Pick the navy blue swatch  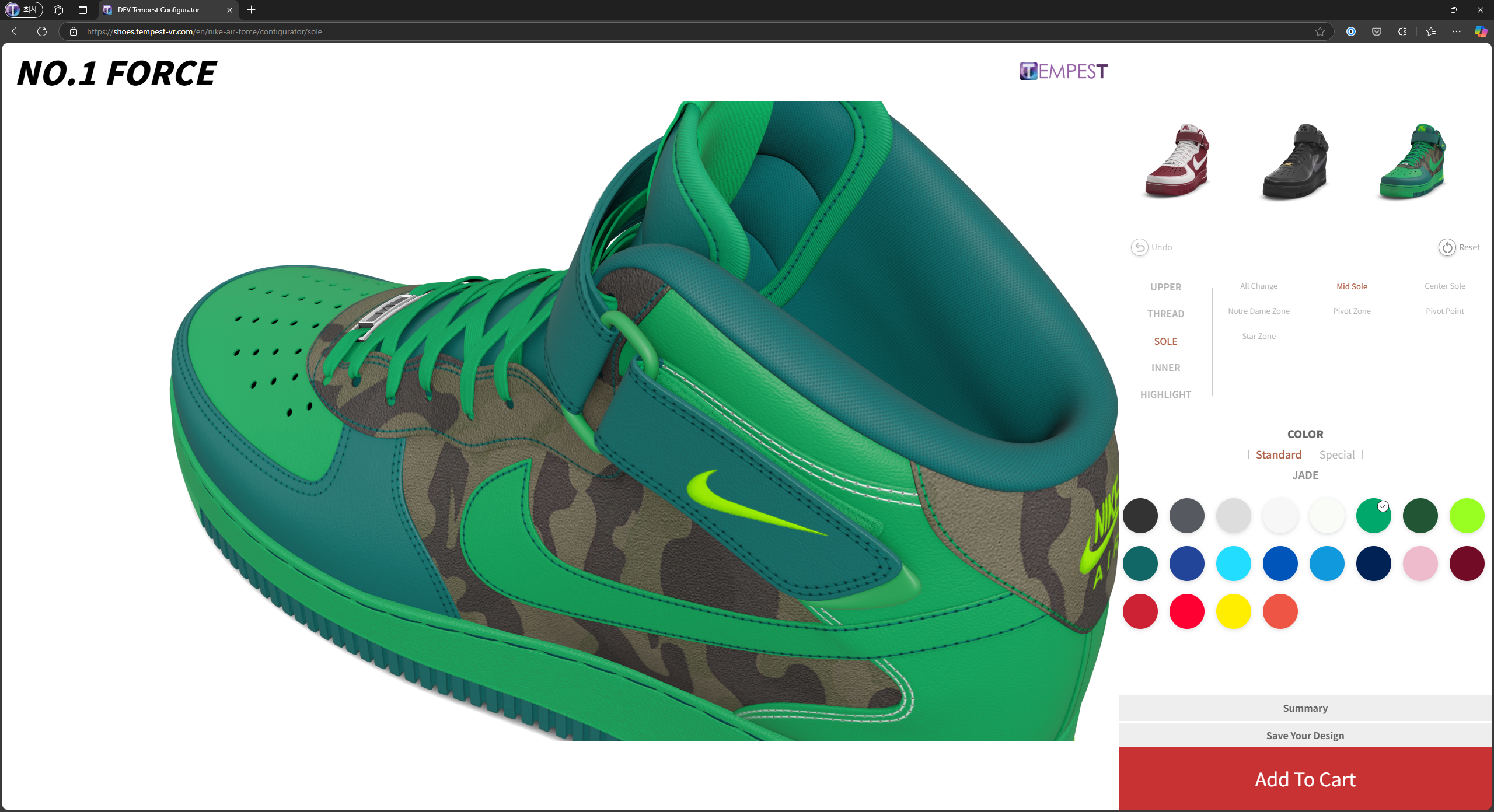click(1373, 563)
